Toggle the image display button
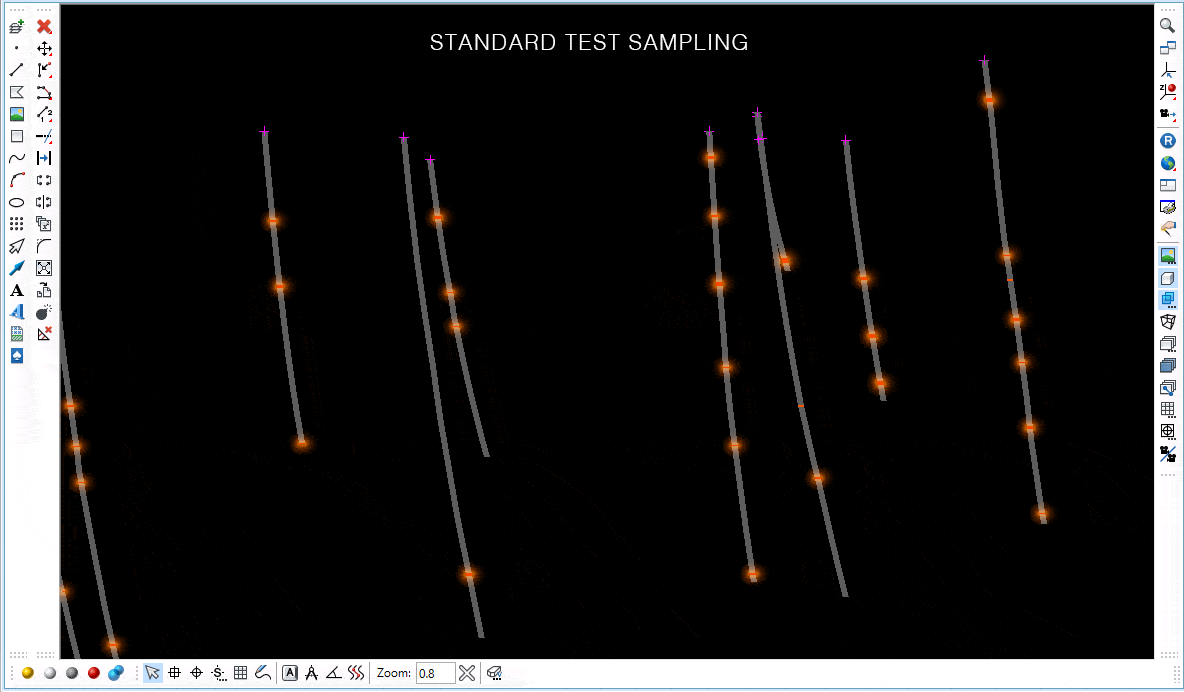 coord(1167,255)
